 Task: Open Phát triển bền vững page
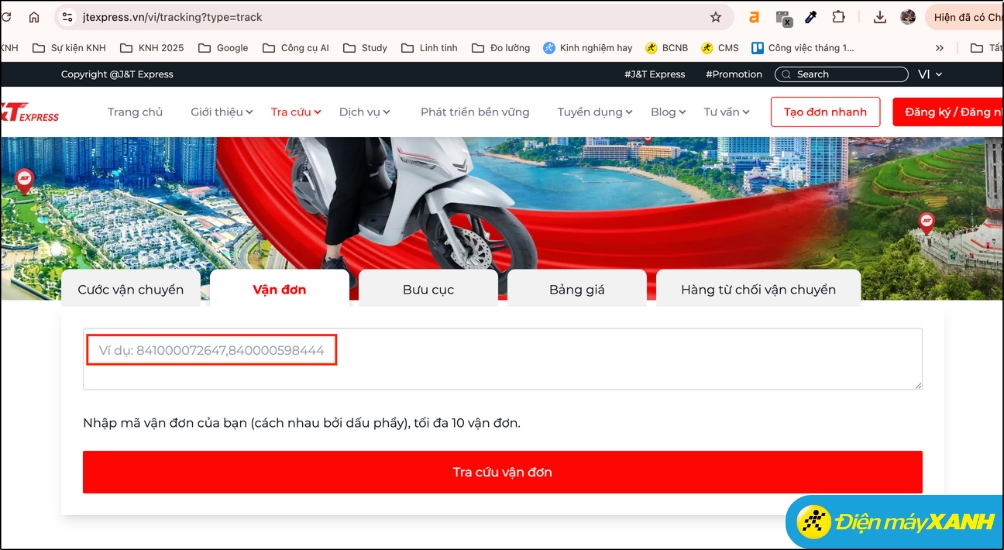(474, 112)
